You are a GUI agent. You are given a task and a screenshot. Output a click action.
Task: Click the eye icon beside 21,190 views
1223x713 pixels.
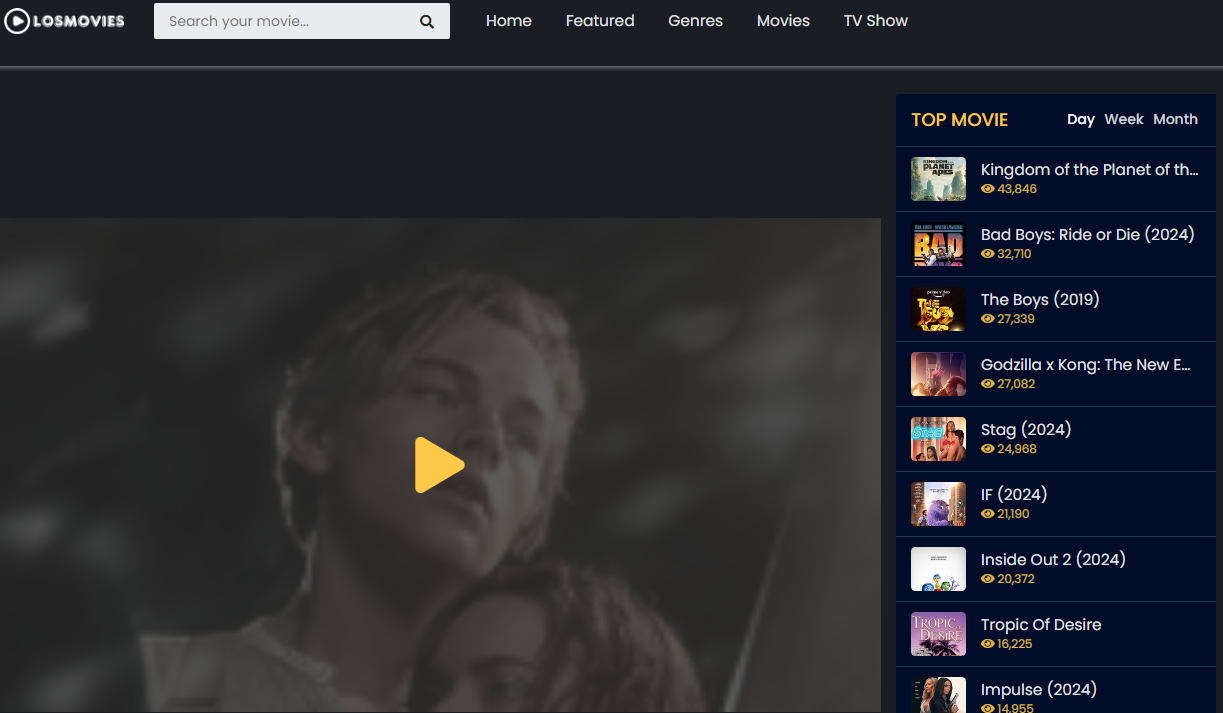pyautogui.click(x=988, y=514)
